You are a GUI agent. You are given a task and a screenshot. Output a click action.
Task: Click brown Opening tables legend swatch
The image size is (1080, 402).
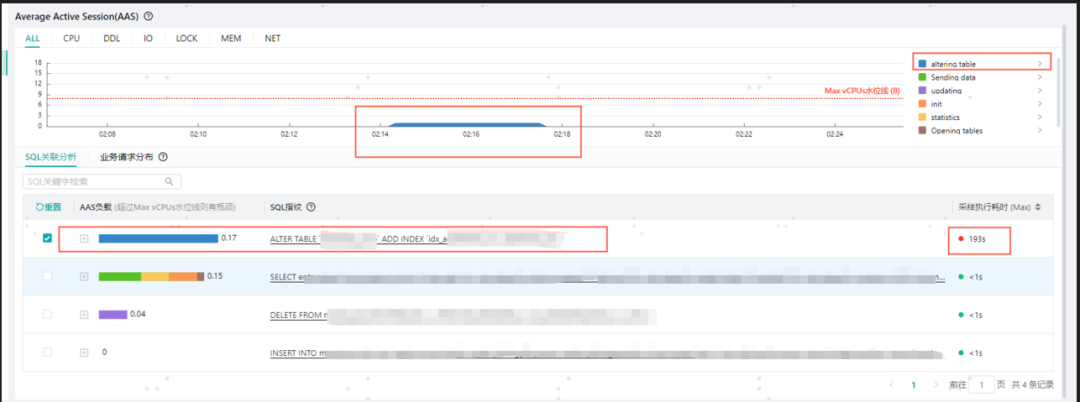click(x=922, y=131)
